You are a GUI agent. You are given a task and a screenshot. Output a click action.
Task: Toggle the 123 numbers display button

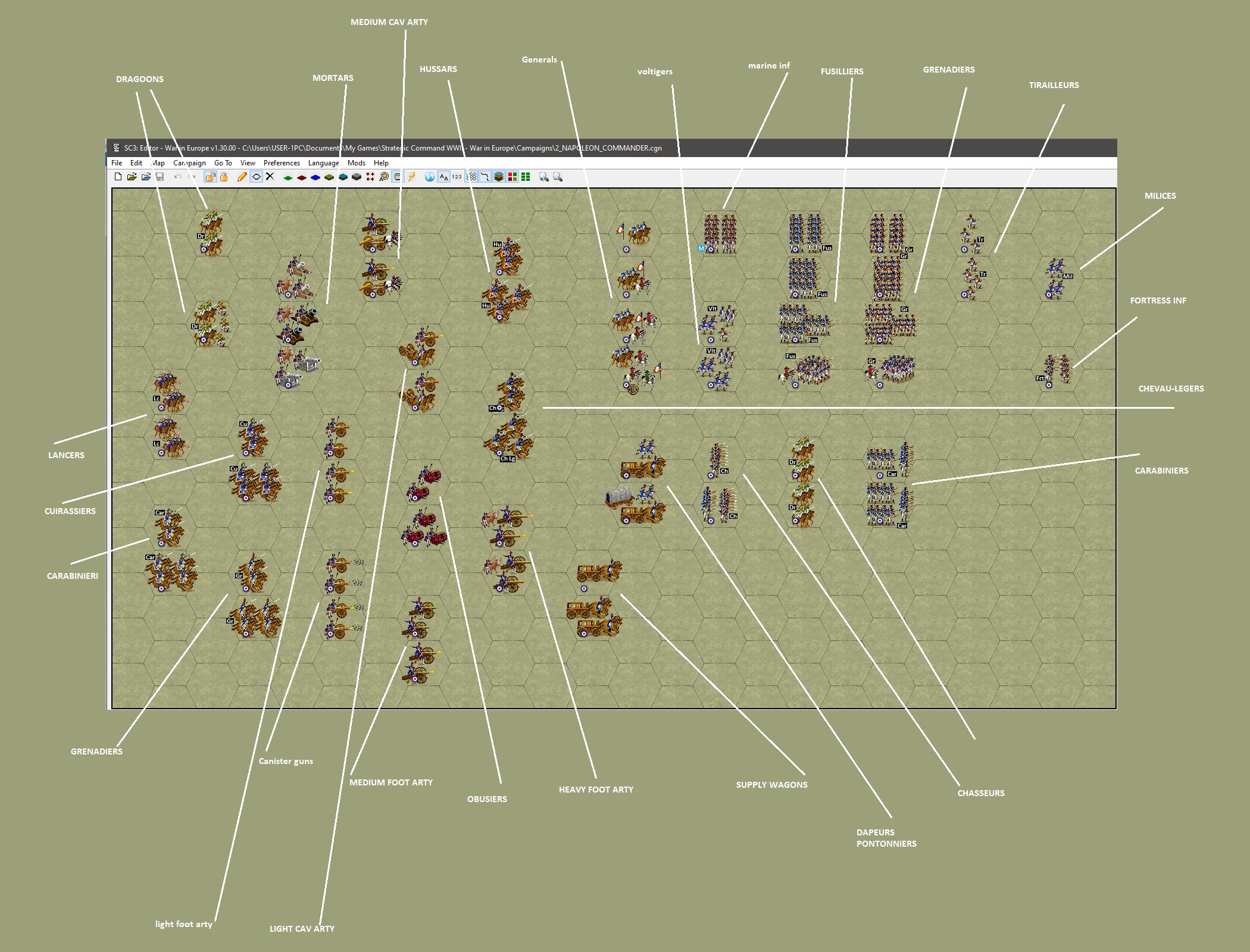(457, 177)
